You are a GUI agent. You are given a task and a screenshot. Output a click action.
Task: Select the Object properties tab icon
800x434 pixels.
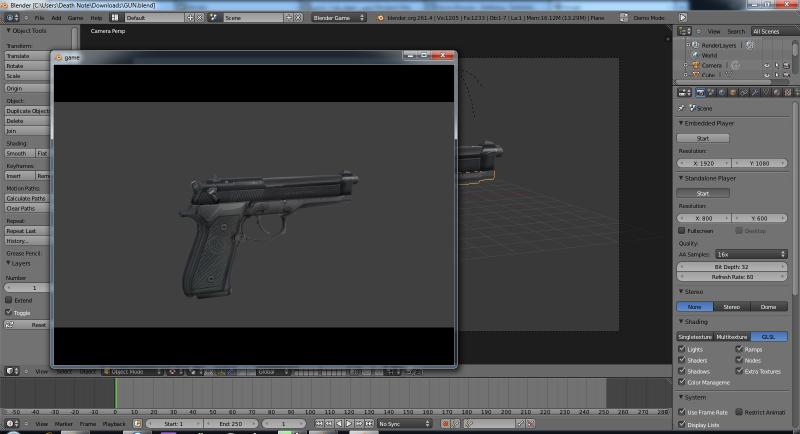[x=733, y=92]
